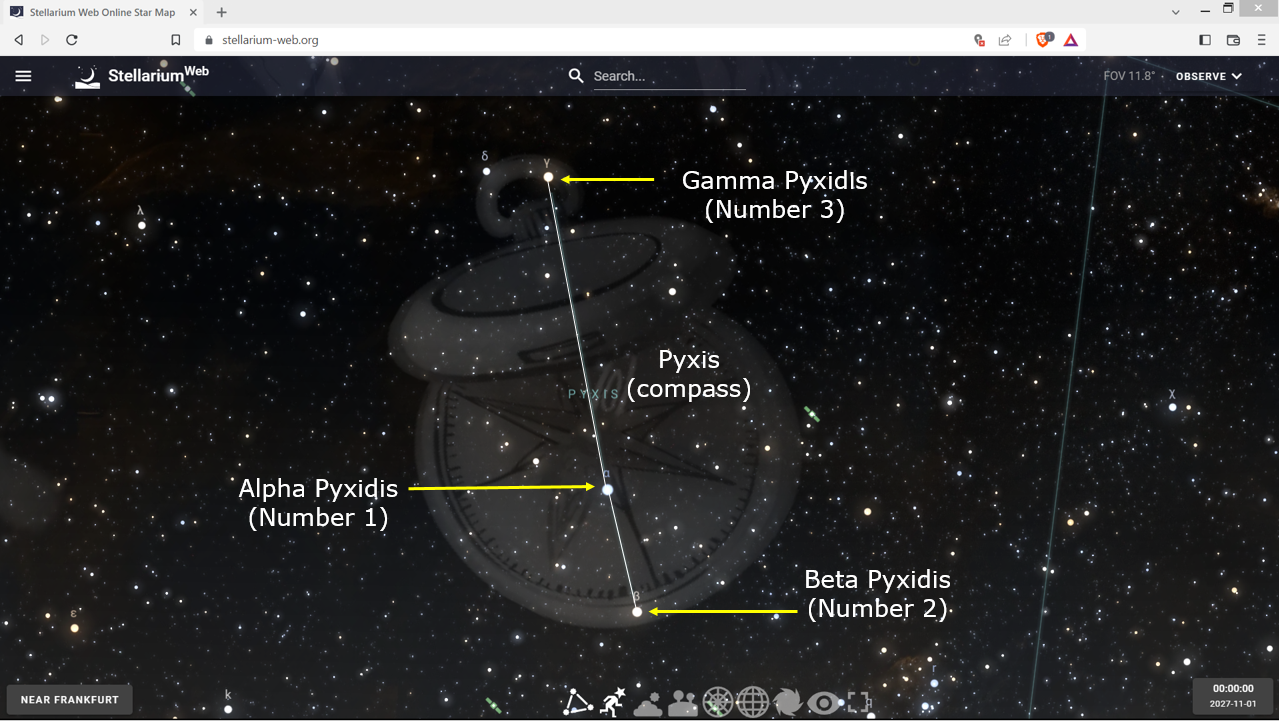Open the date and time panel
The width and height of the screenshot is (1279, 721).
tap(1233, 696)
